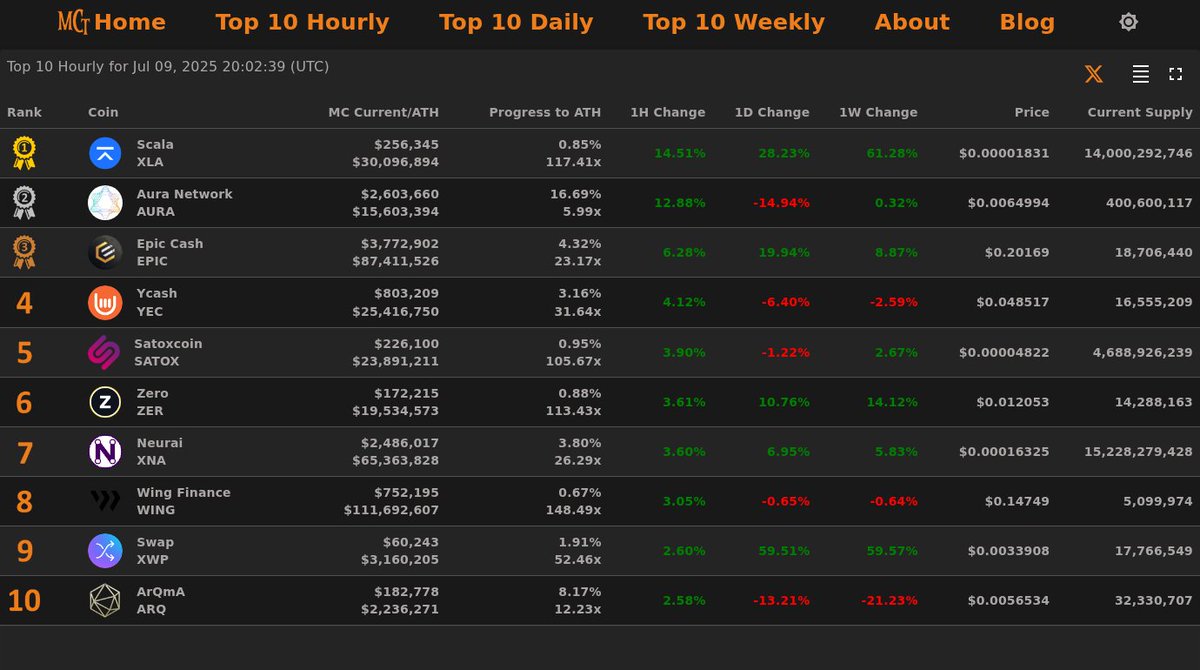Click the silver rank 2 medal
The image size is (1200, 670).
coord(24,203)
